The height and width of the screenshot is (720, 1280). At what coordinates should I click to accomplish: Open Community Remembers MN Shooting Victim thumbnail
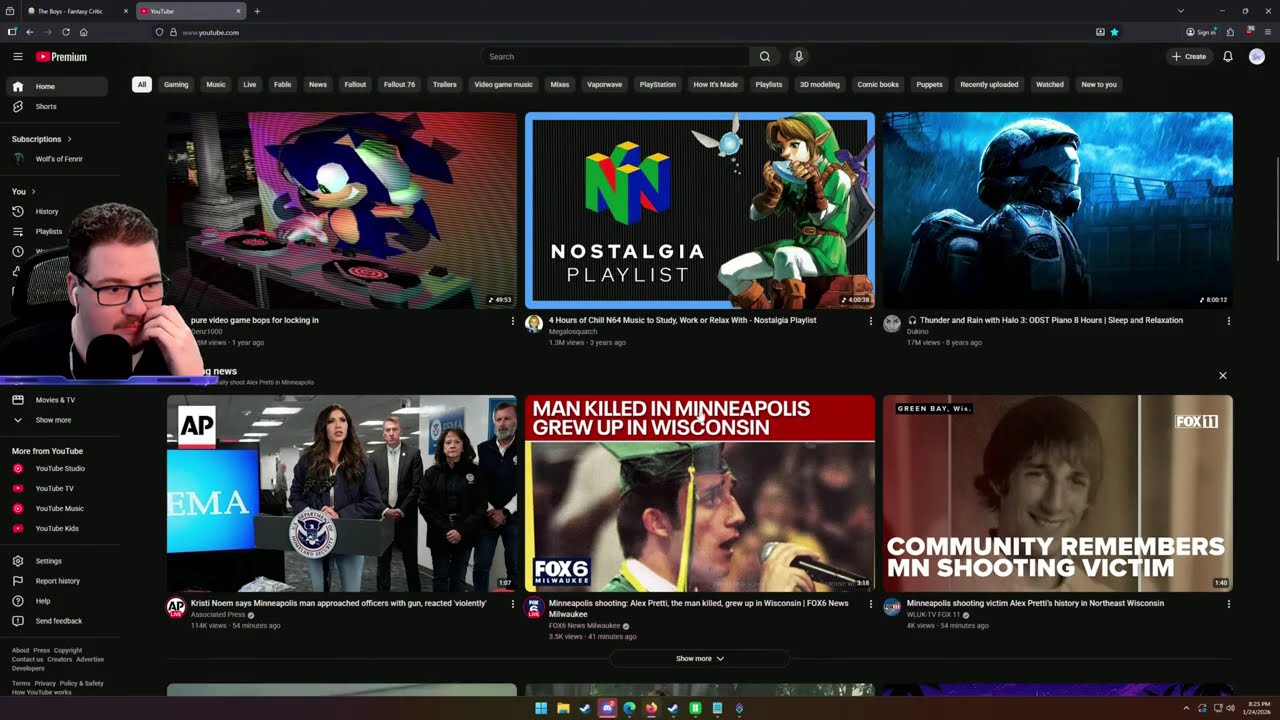[x=1057, y=493]
